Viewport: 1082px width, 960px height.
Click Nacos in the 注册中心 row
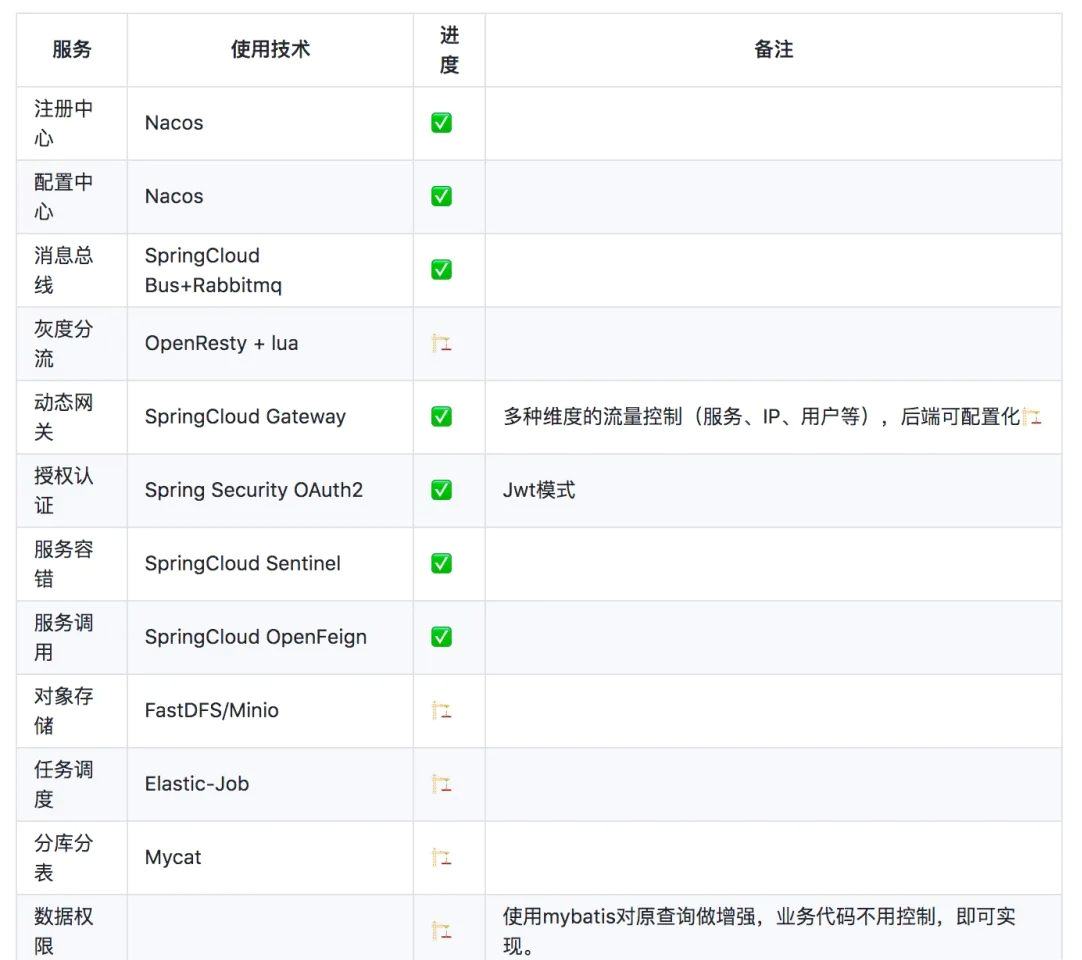click(x=174, y=123)
